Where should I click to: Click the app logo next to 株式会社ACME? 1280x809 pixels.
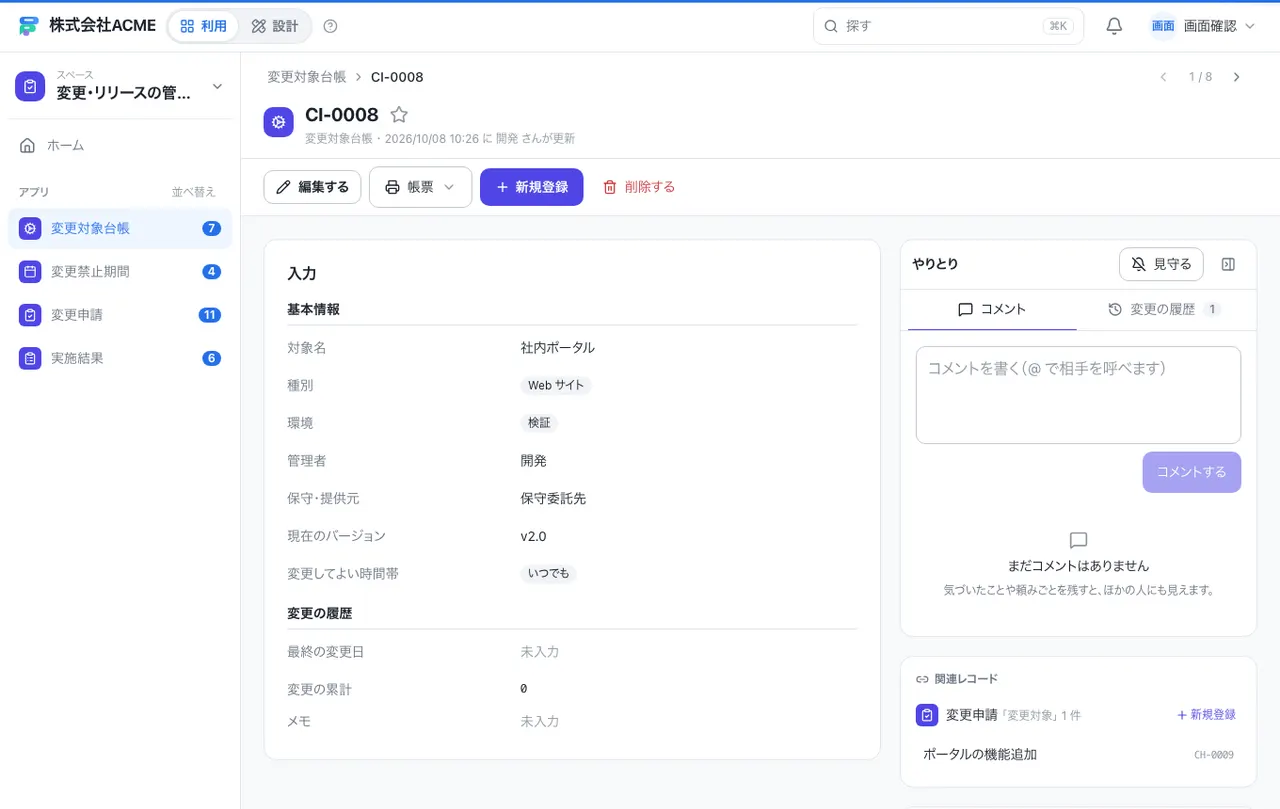click(28, 26)
